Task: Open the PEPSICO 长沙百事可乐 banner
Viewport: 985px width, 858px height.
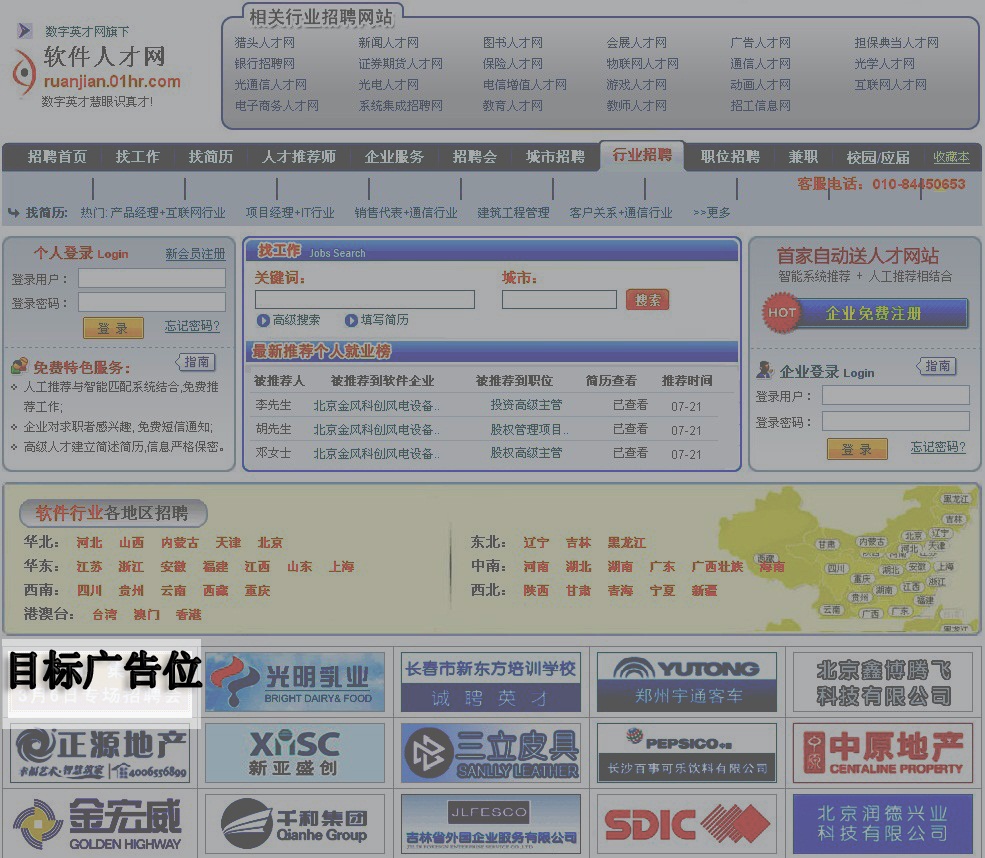Action: (687, 753)
